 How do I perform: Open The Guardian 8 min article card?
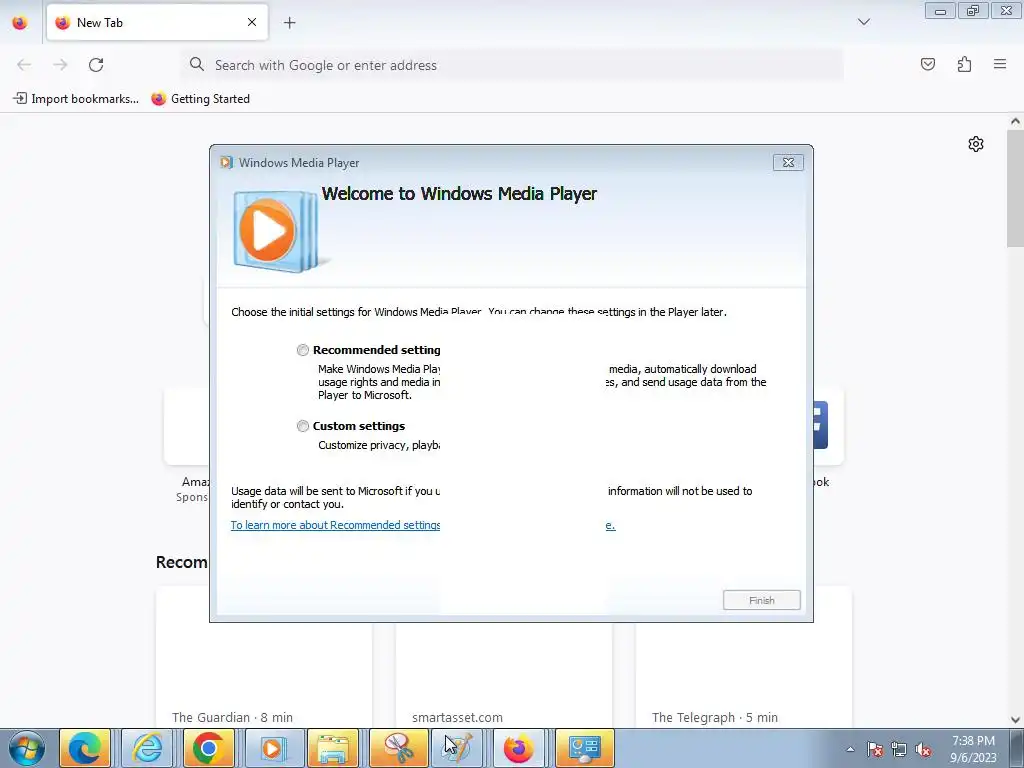point(264,658)
